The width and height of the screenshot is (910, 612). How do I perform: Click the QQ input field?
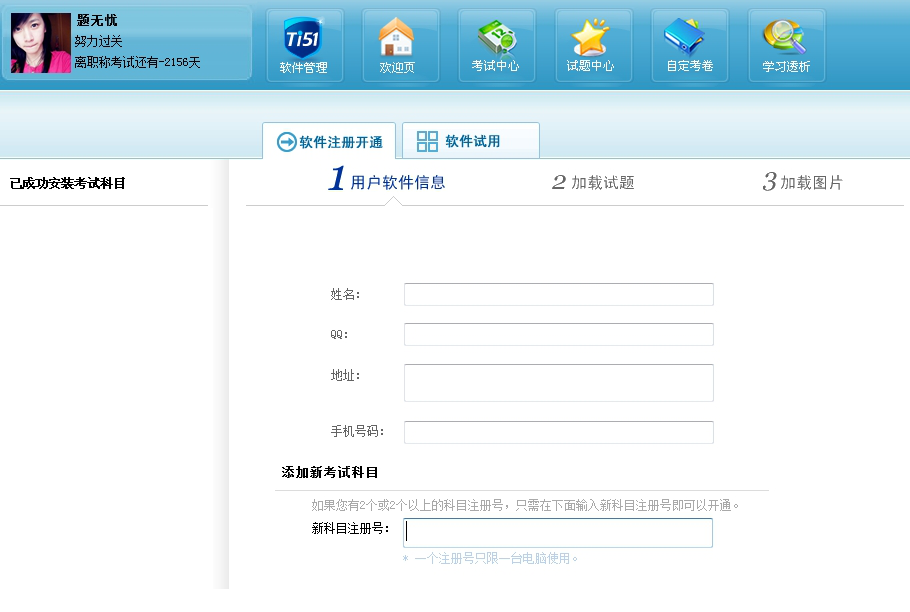click(x=558, y=334)
